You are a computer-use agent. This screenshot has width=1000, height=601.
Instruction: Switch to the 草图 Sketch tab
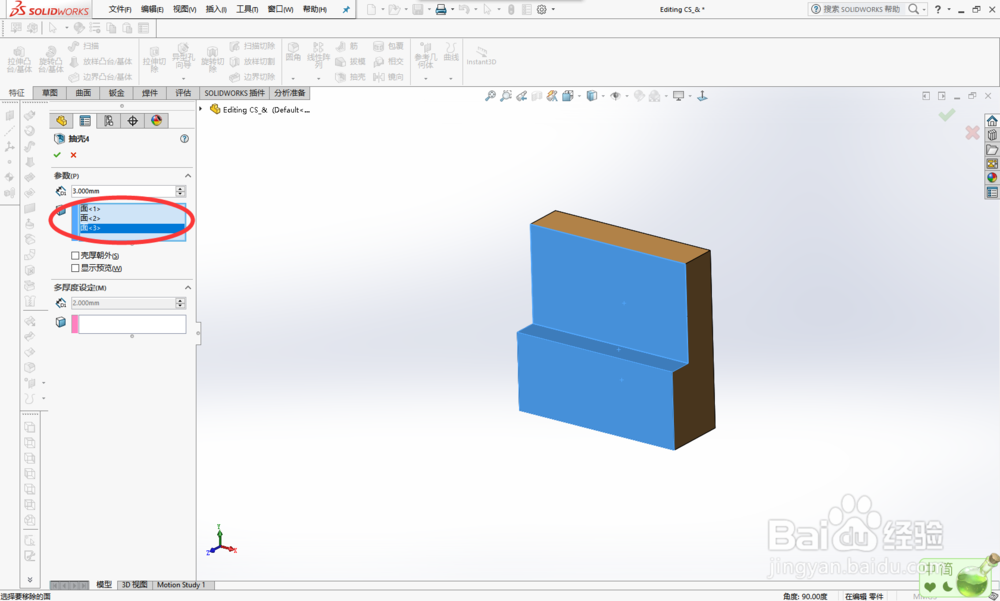coord(50,93)
